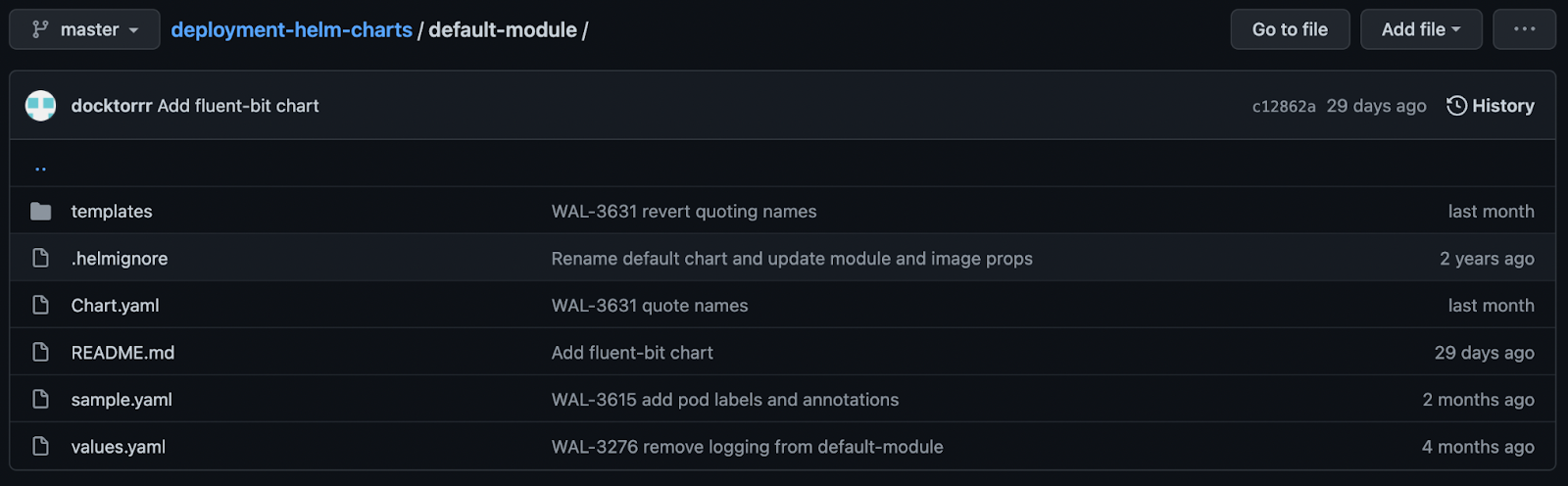Open the values.yaml file
This screenshot has width=1568, height=486.
pyautogui.click(x=118, y=447)
